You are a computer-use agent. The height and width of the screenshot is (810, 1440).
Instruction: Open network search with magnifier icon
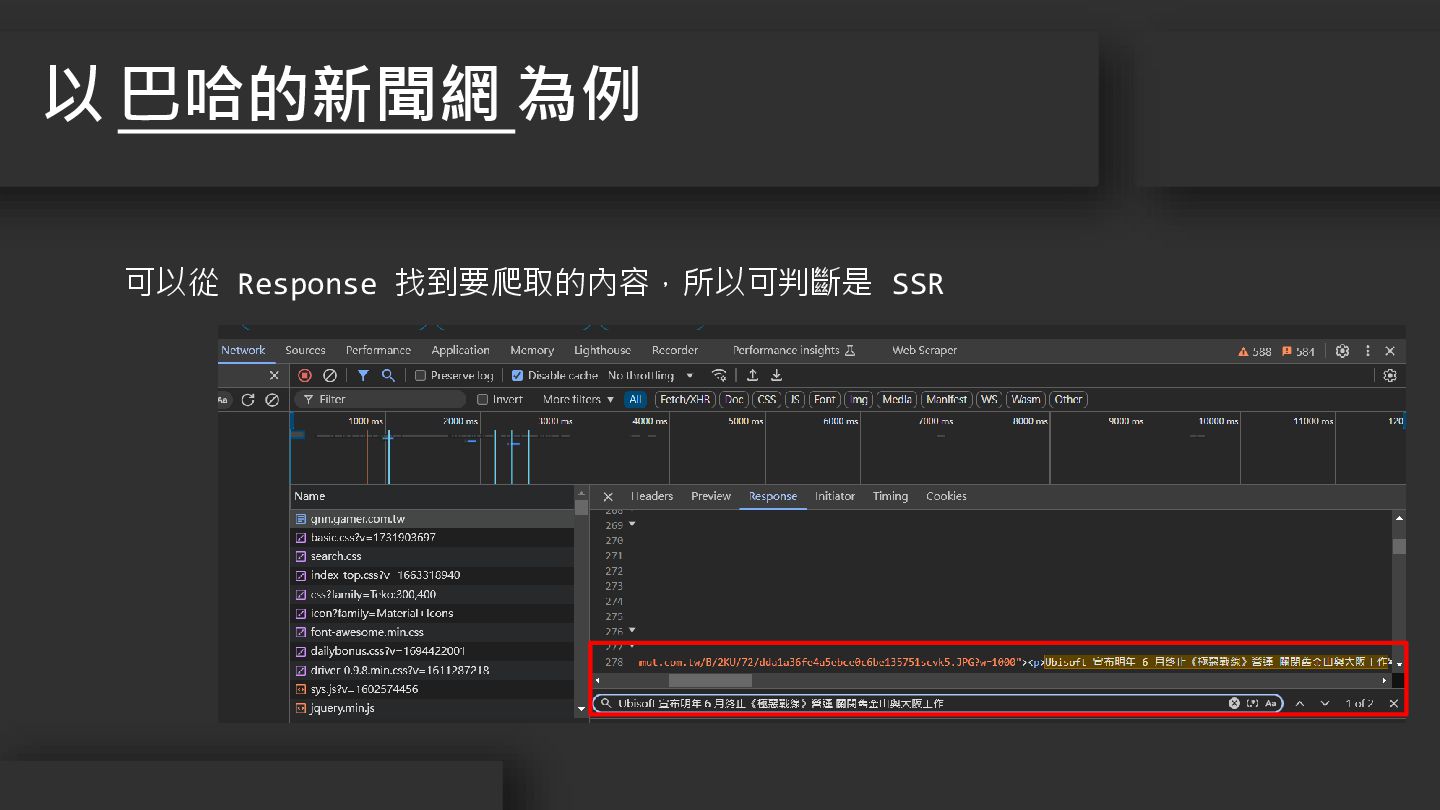387,376
